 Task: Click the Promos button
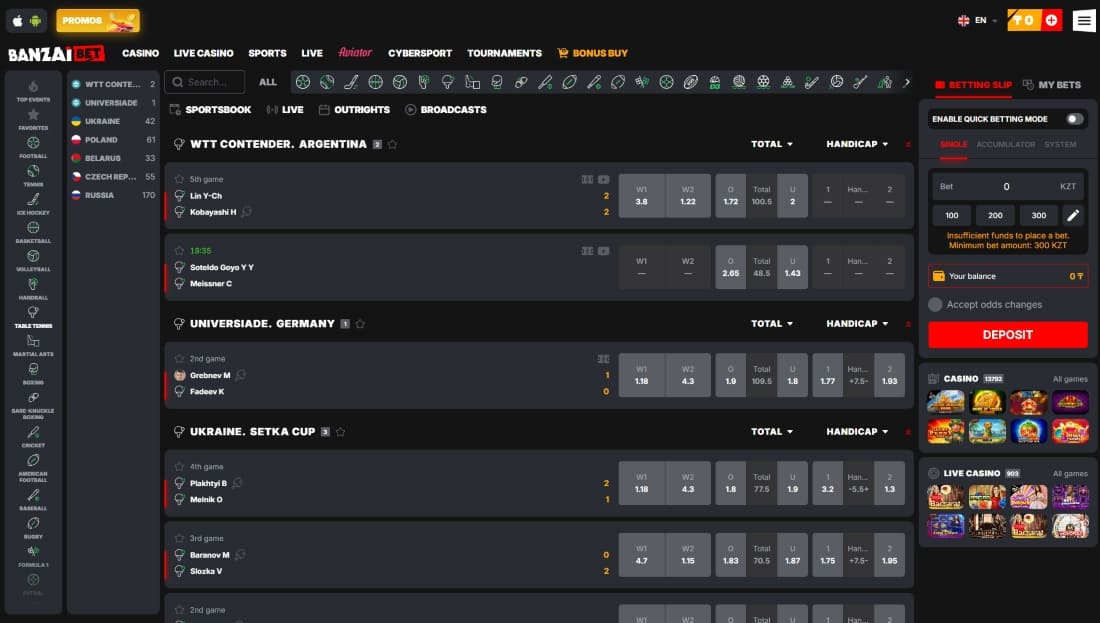pyautogui.click(x=98, y=20)
